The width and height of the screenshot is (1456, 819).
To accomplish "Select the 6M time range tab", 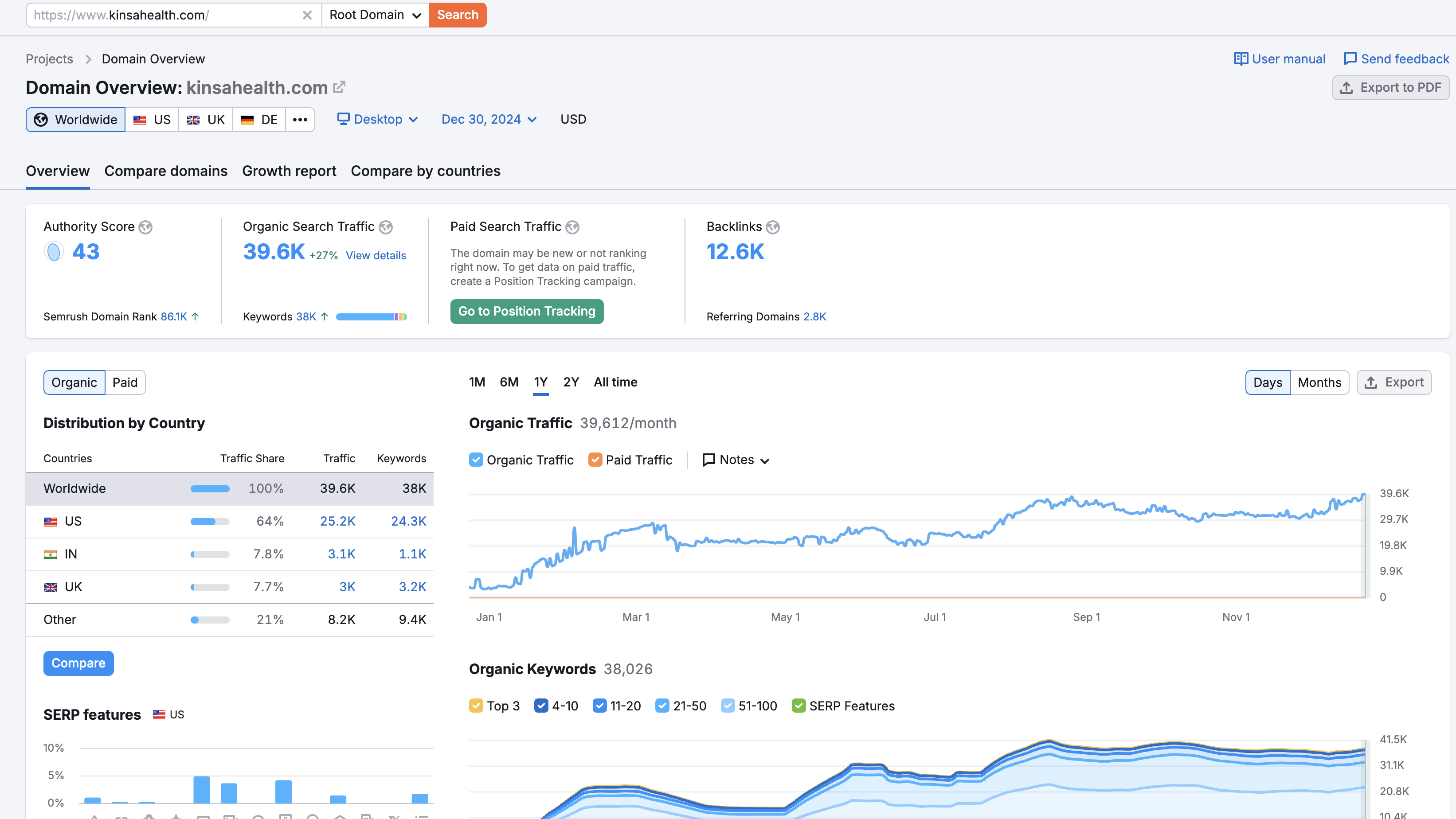I will [x=509, y=382].
